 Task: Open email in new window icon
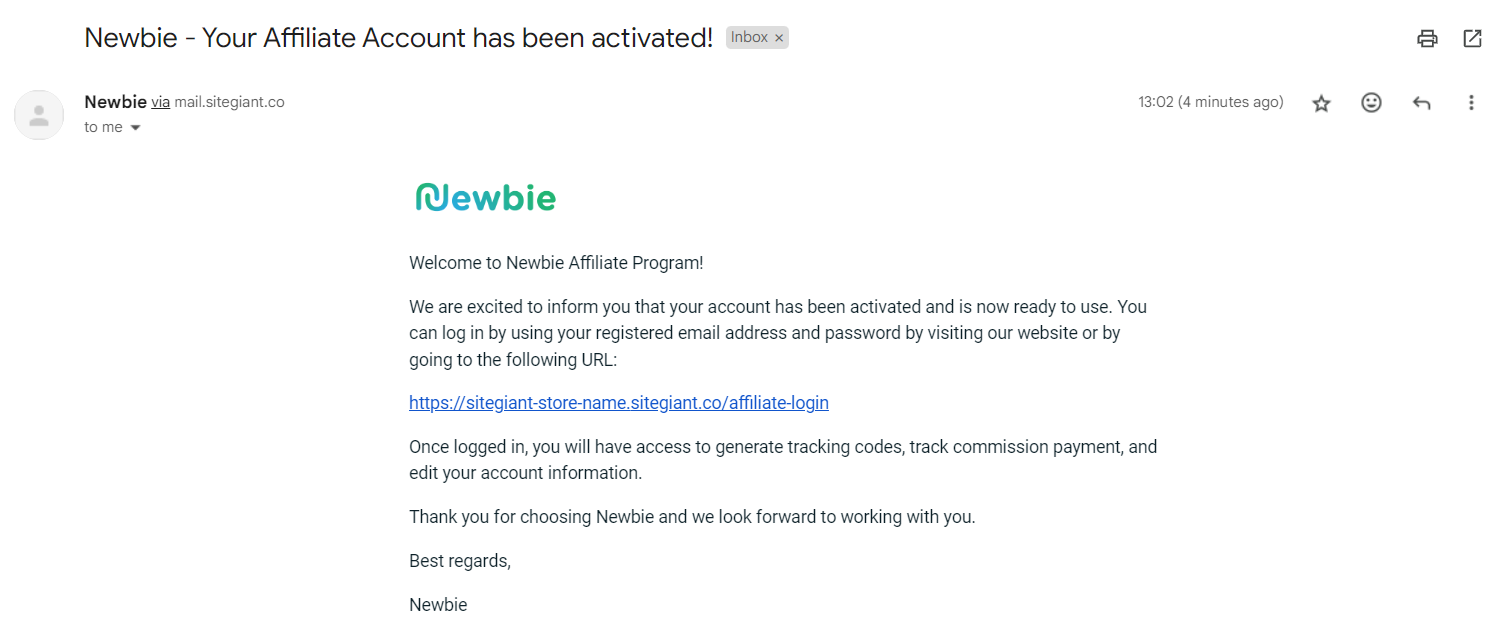click(1472, 39)
